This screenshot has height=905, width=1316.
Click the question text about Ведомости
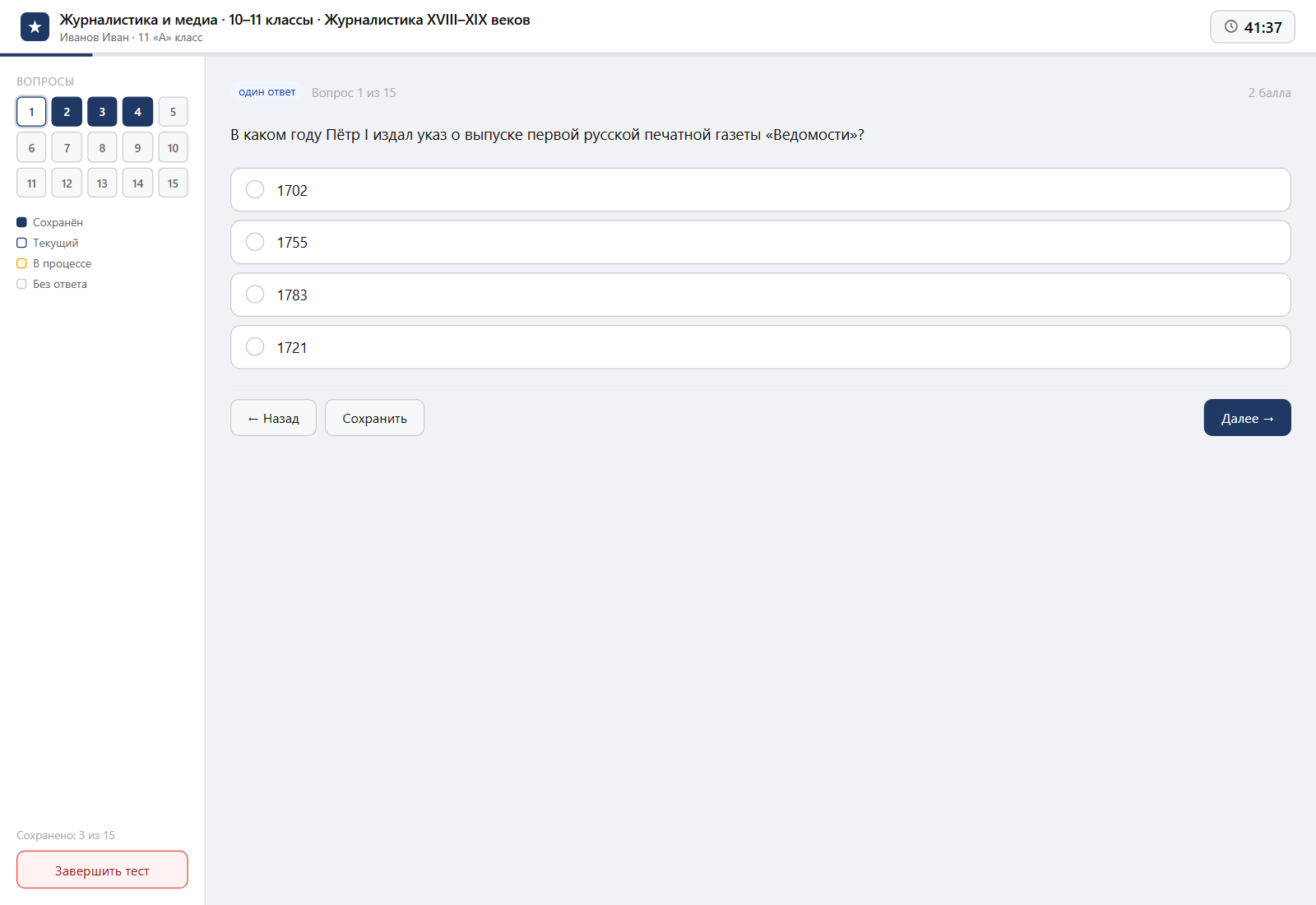point(547,135)
